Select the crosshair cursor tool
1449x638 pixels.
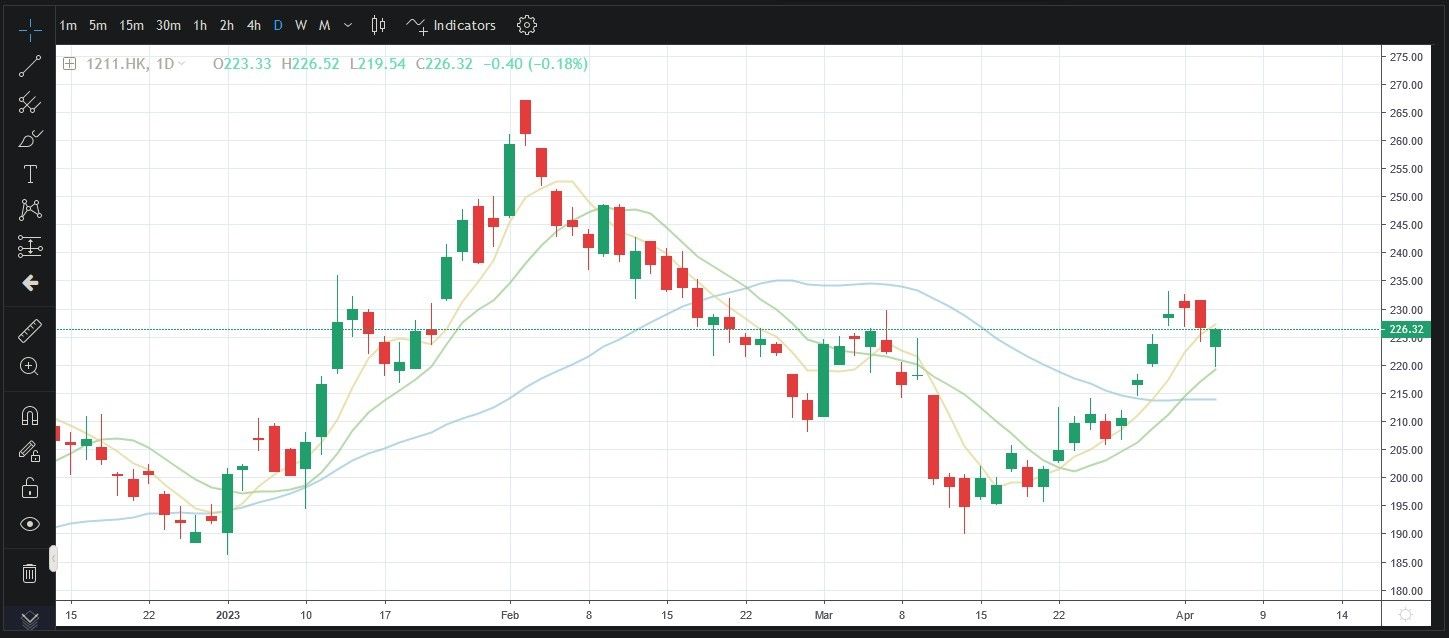[30, 29]
